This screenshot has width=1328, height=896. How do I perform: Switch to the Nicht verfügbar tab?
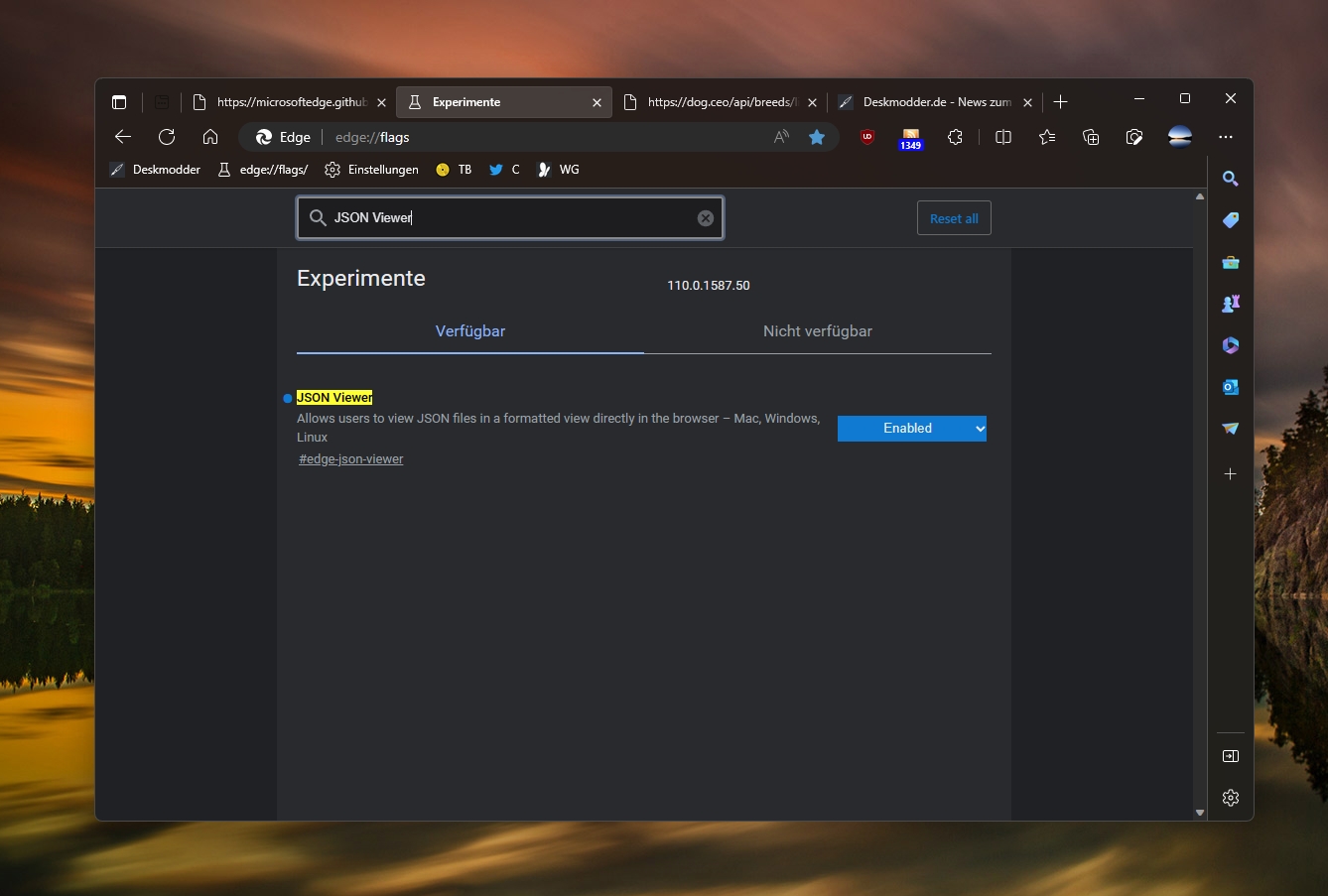(x=818, y=331)
